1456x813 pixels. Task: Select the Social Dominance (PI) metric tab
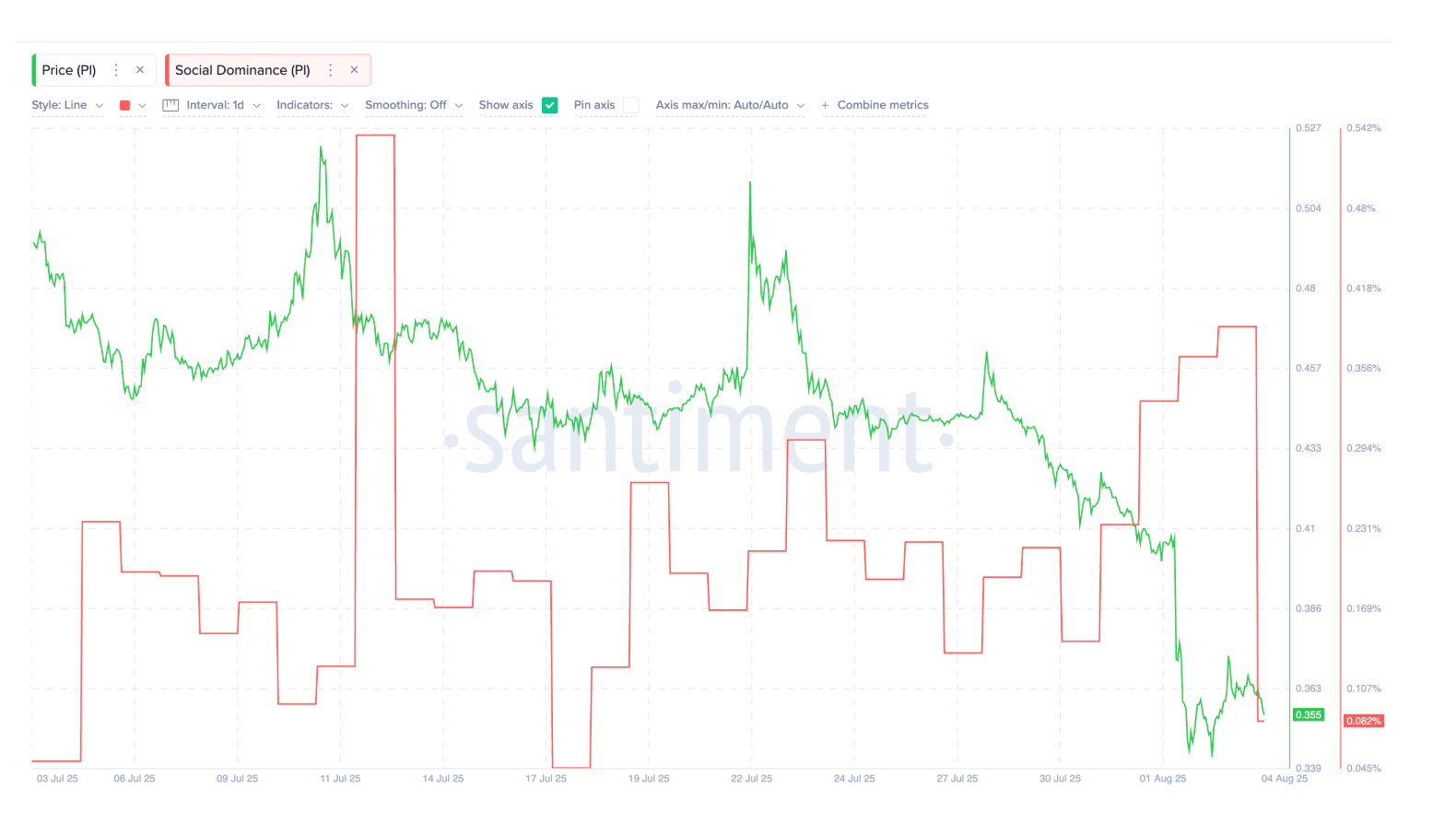[242, 70]
